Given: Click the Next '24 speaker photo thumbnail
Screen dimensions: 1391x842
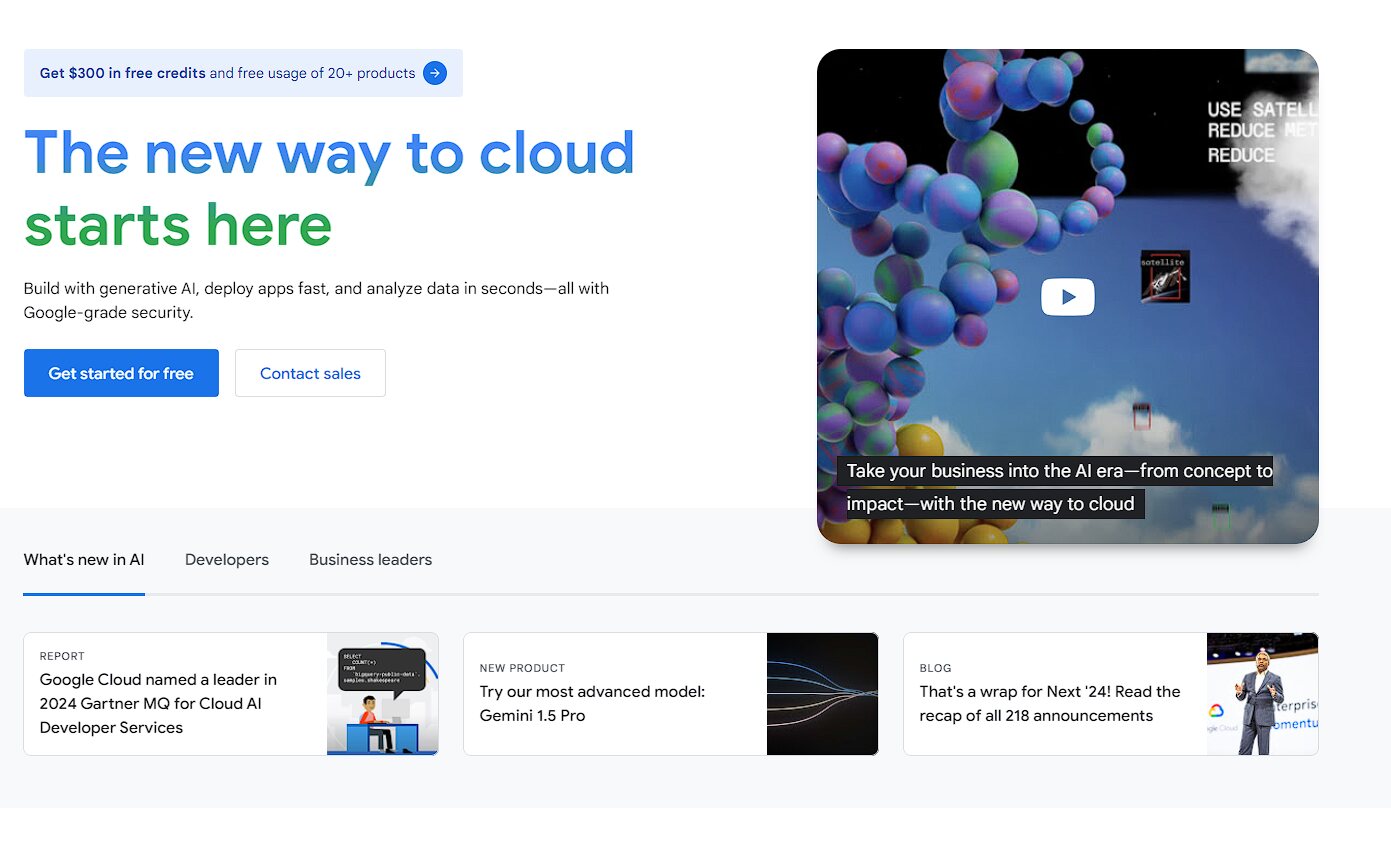Looking at the screenshot, I should (x=1262, y=694).
